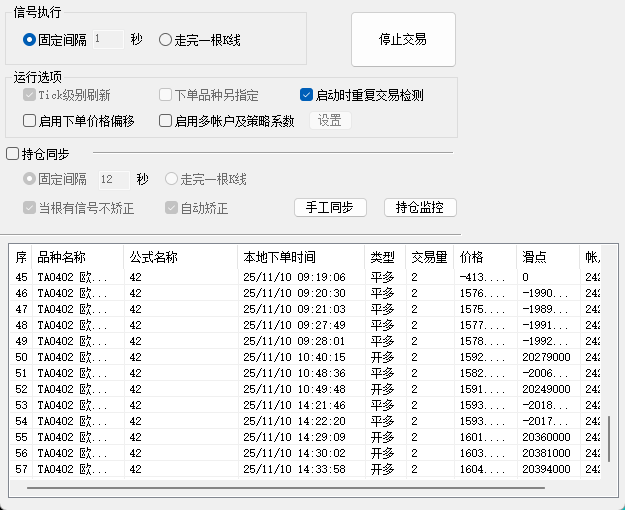Enable 启用多帐户及策略系数 checkbox
This screenshot has height=510, width=625.
pos(166,121)
